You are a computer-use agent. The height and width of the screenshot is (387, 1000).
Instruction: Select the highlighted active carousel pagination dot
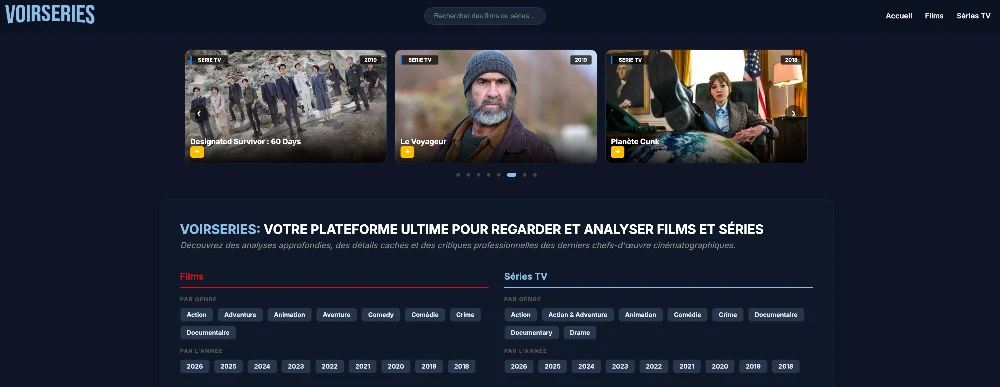(x=511, y=175)
